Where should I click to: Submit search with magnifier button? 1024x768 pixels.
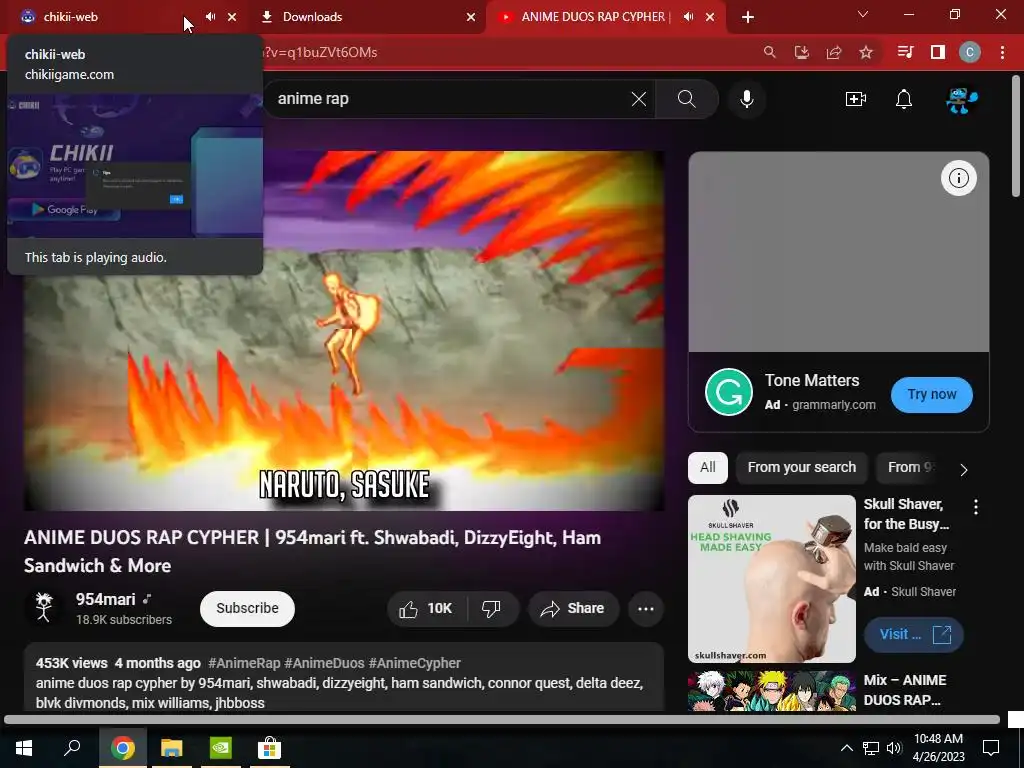point(686,99)
